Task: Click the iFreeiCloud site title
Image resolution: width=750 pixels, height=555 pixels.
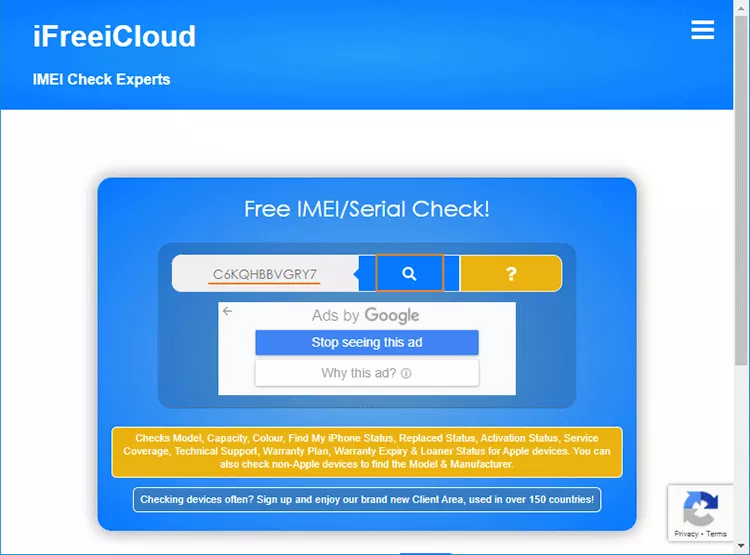Action: 114,36
